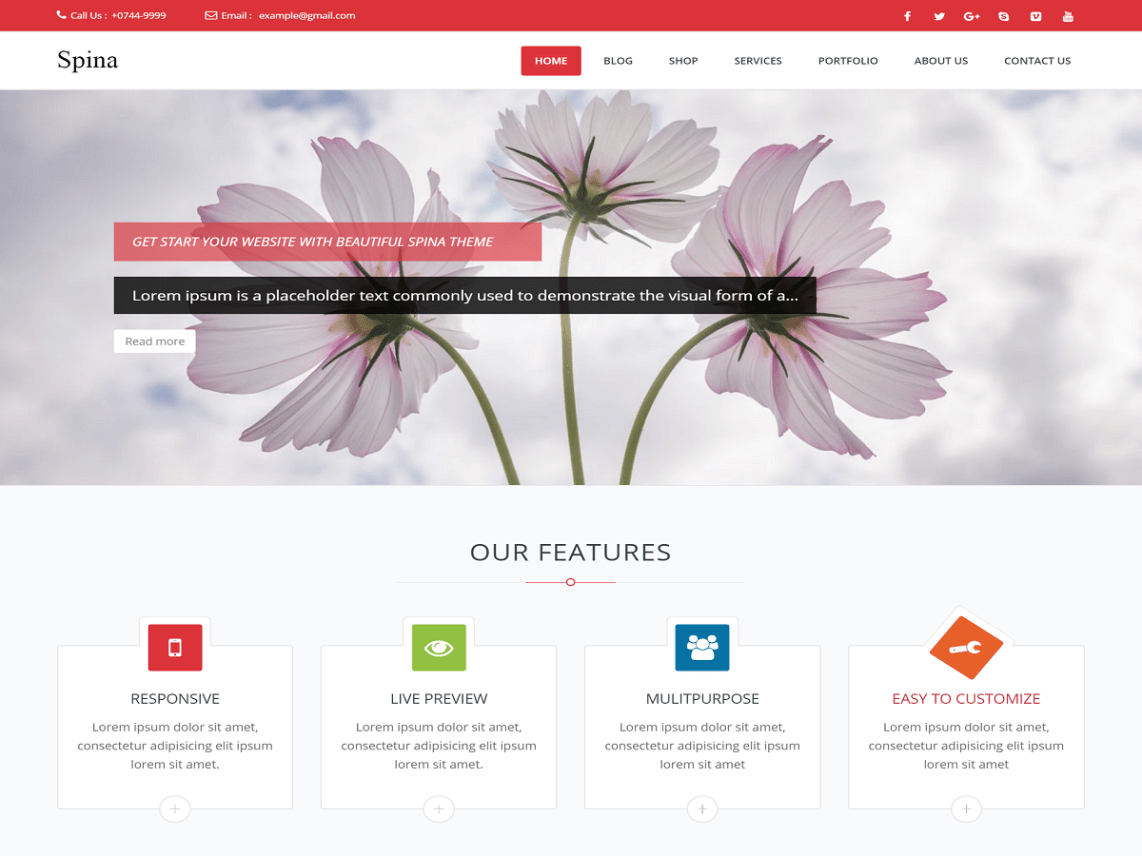Open the Portfolio page from the navbar
Viewport: 1142px width, 856px height.
pyautogui.click(x=848, y=60)
